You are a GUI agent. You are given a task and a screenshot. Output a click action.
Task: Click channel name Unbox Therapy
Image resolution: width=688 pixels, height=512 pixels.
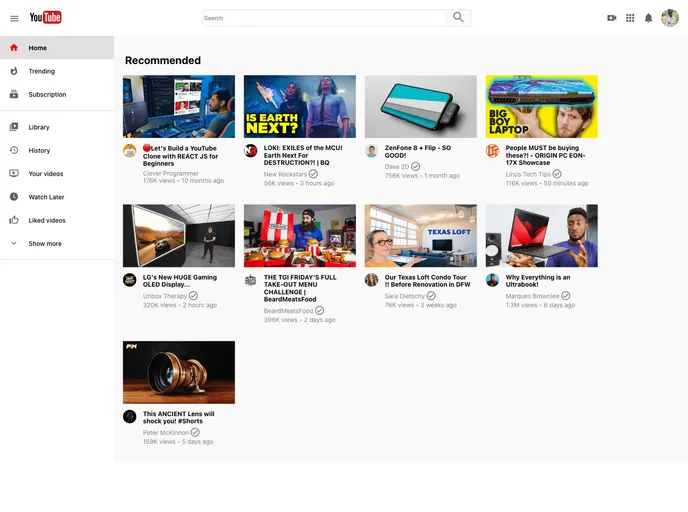click(165, 296)
